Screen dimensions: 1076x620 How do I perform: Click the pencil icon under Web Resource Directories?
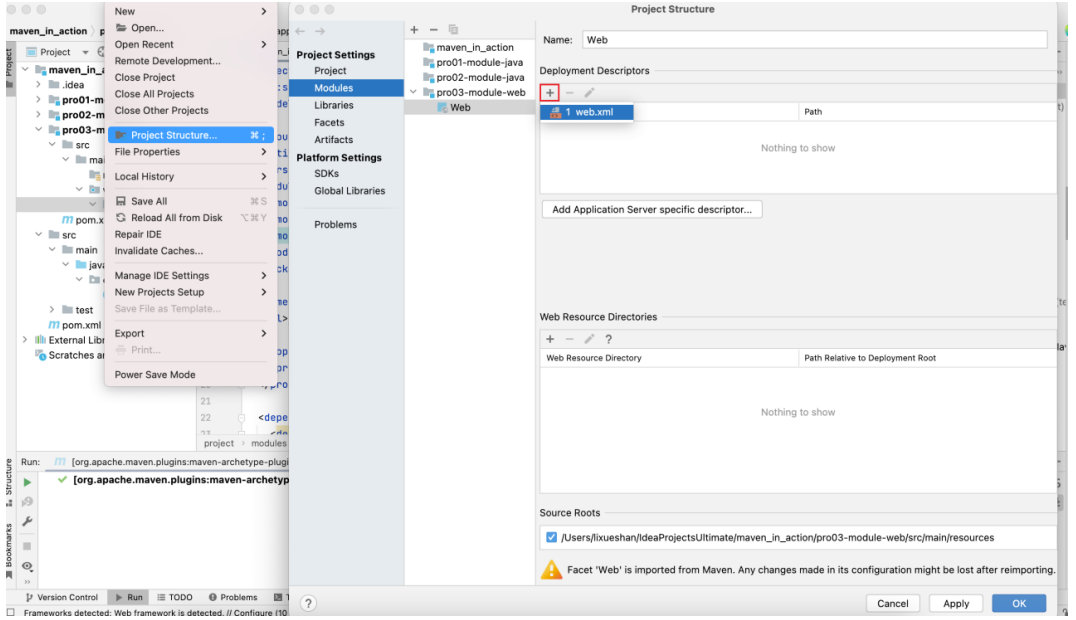pos(589,339)
